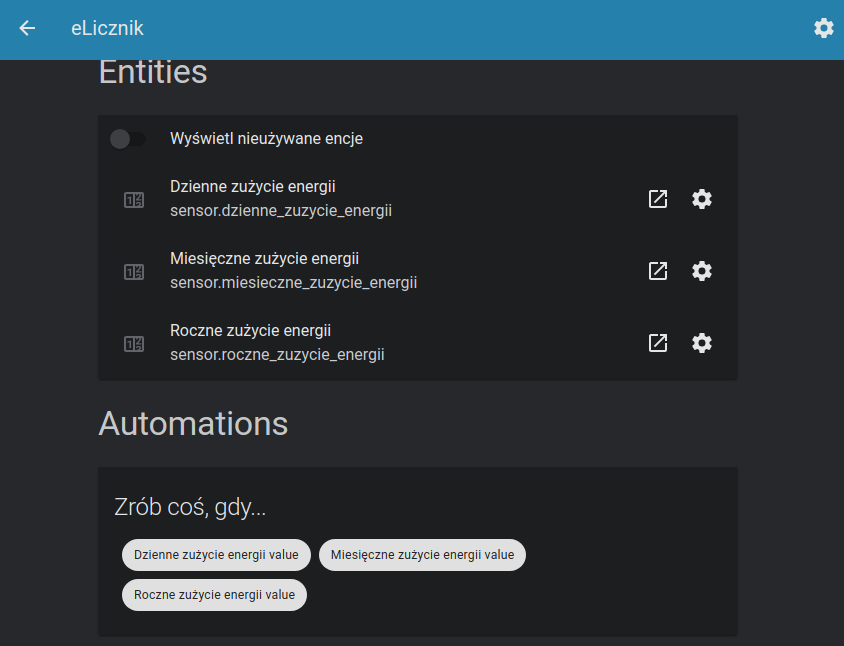
Task: Open Dzienne zużycie energii in new window
Action: 657,199
